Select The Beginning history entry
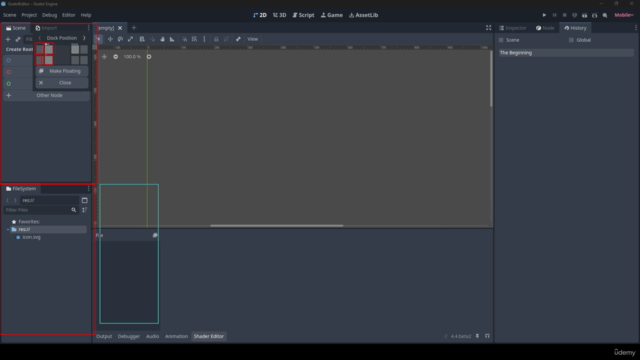The image size is (640, 360). [x=566, y=53]
